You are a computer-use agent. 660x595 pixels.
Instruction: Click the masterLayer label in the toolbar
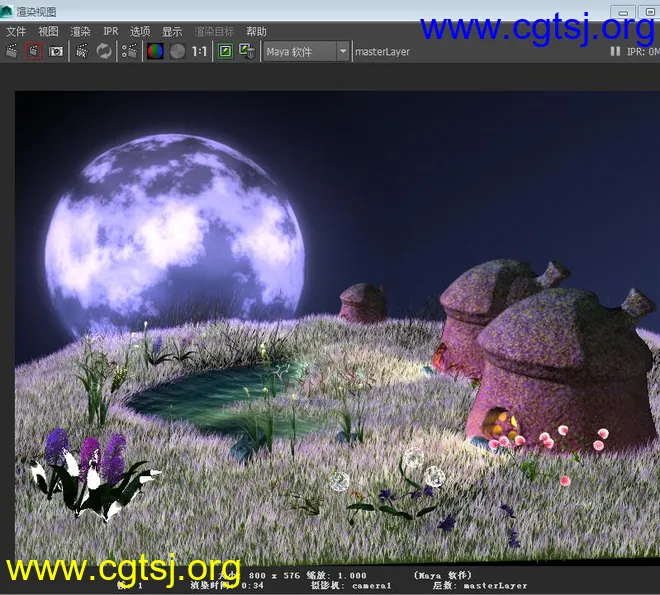click(382, 52)
